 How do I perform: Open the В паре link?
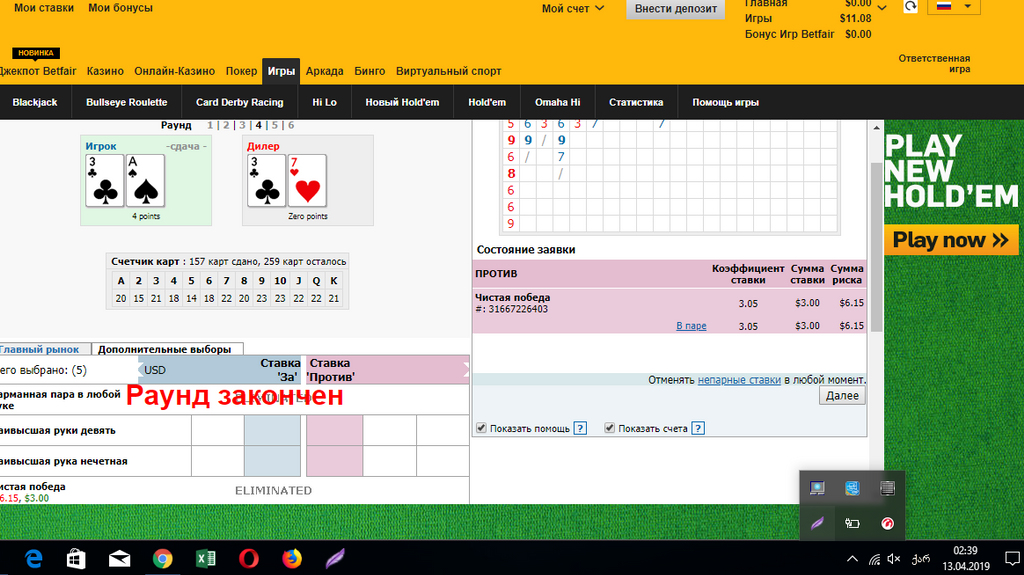point(691,326)
